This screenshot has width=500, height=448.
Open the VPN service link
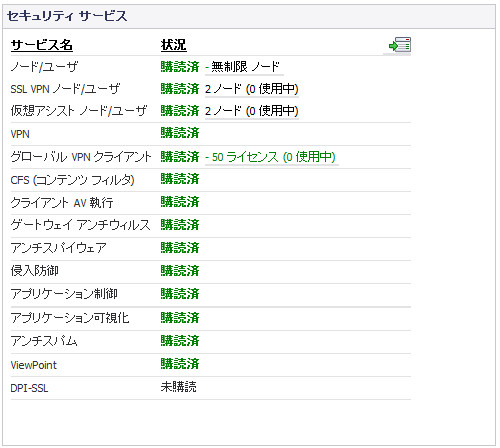[20, 134]
